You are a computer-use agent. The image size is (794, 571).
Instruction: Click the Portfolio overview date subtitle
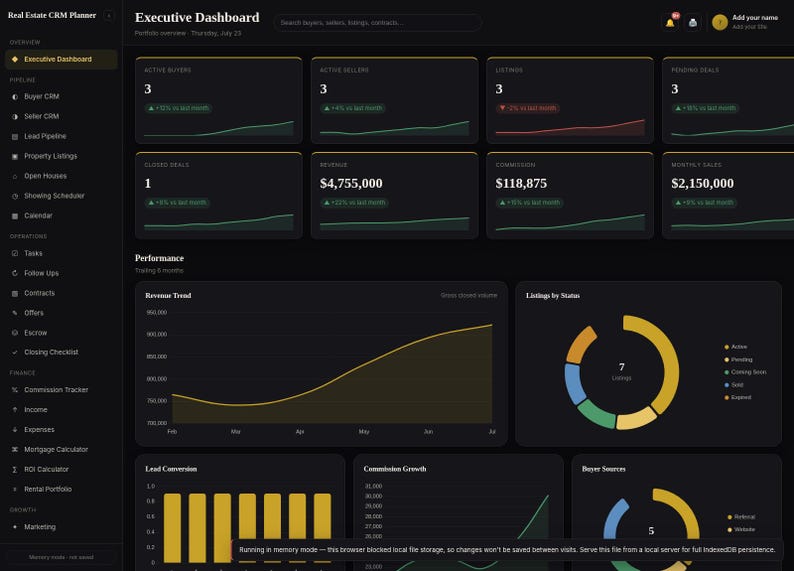click(x=188, y=33)
